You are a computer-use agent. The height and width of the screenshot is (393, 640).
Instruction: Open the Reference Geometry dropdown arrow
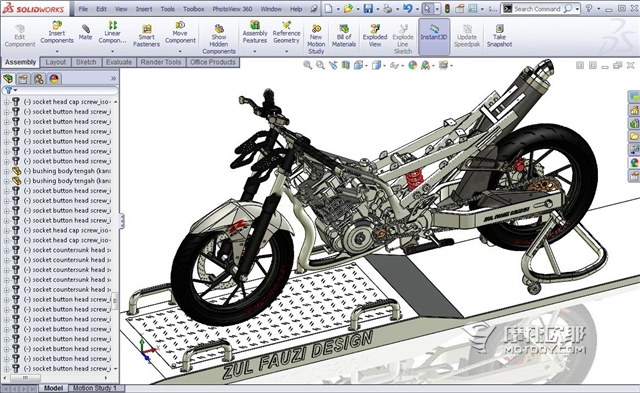(286, 51)
